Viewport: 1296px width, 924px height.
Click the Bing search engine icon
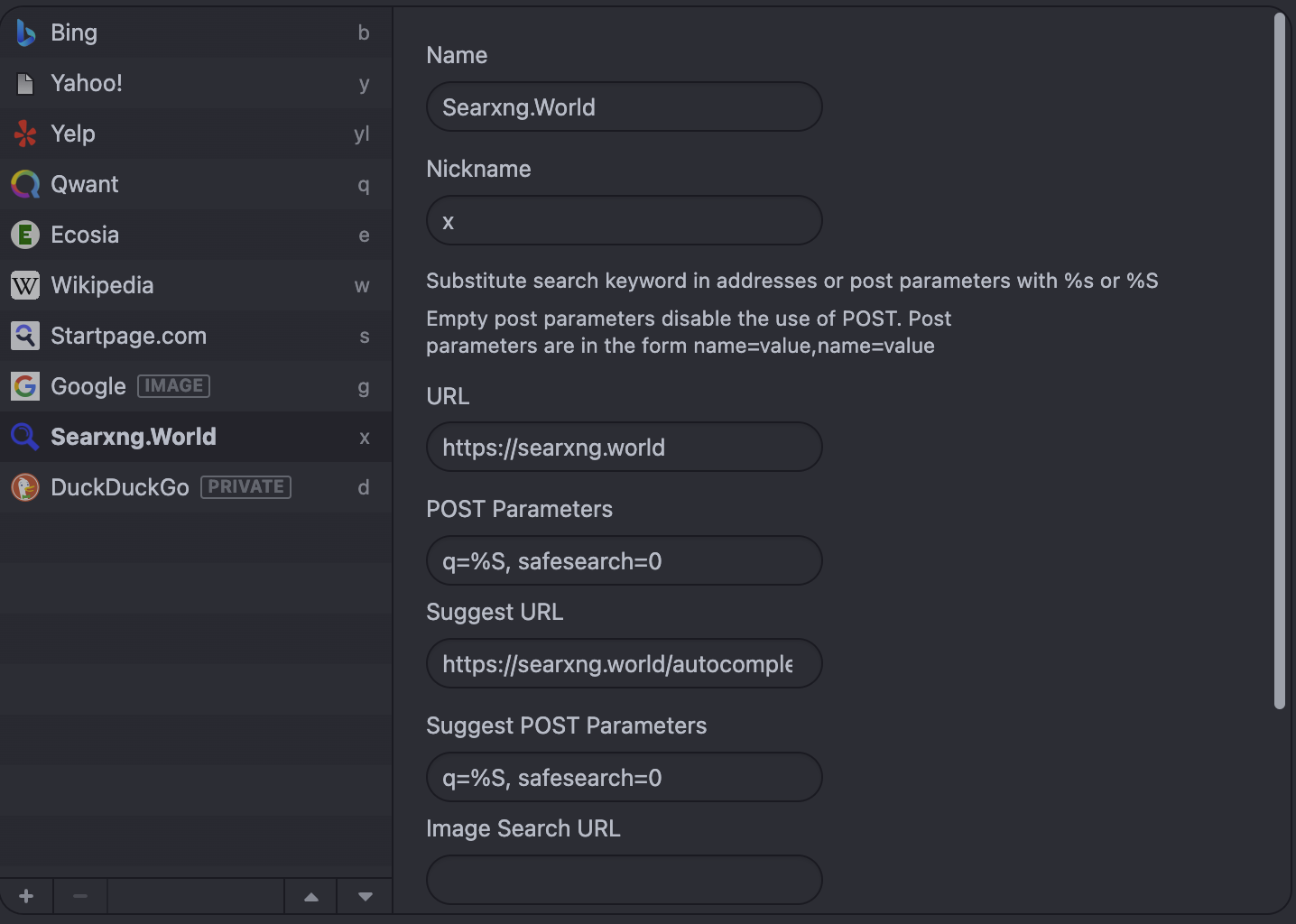pos(25,33)
